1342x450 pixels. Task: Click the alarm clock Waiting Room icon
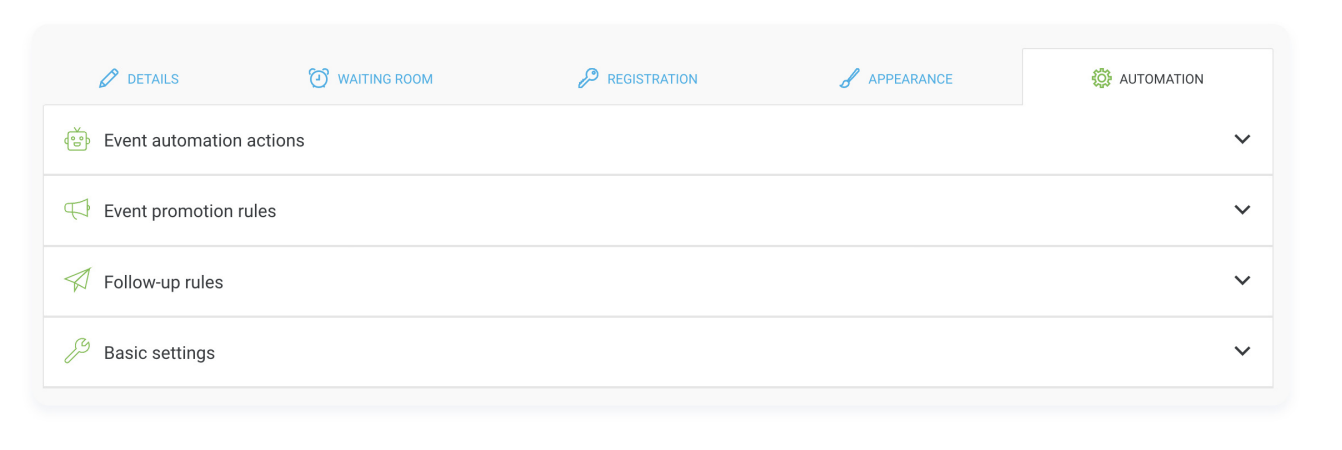318,78
